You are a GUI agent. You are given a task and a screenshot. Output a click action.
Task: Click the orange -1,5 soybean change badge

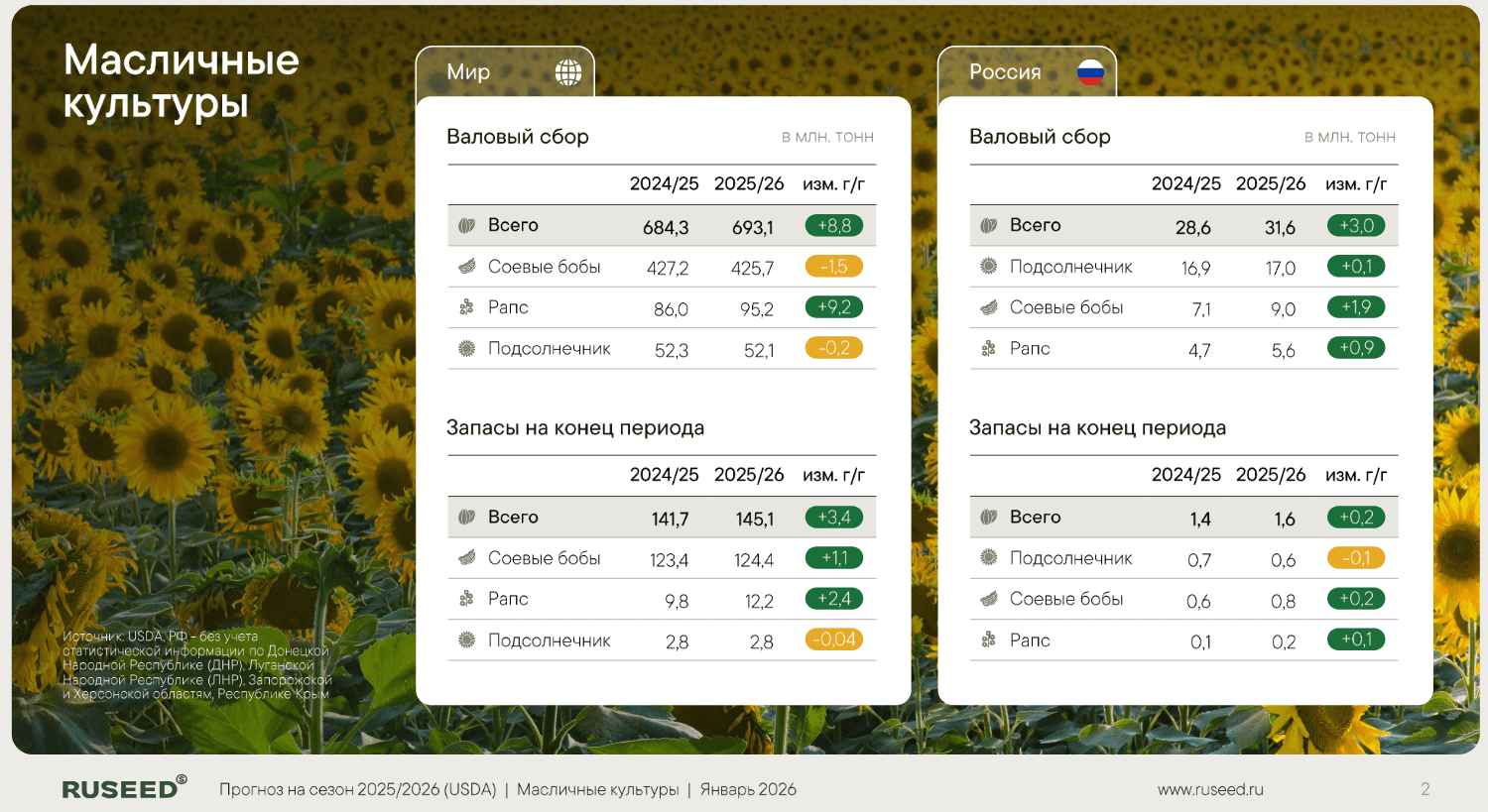(x=834, y=267)
